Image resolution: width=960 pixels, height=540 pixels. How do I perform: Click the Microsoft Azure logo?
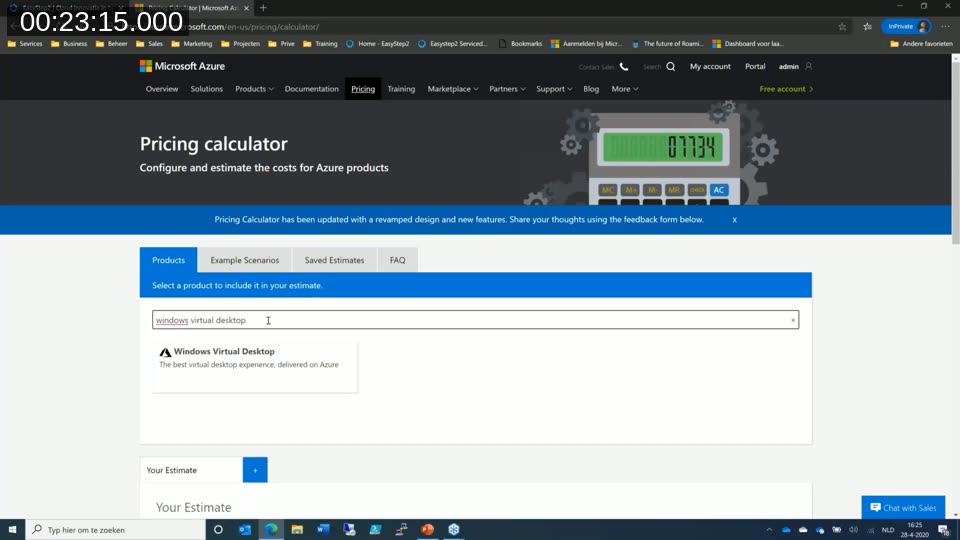[x=182, y=66]
